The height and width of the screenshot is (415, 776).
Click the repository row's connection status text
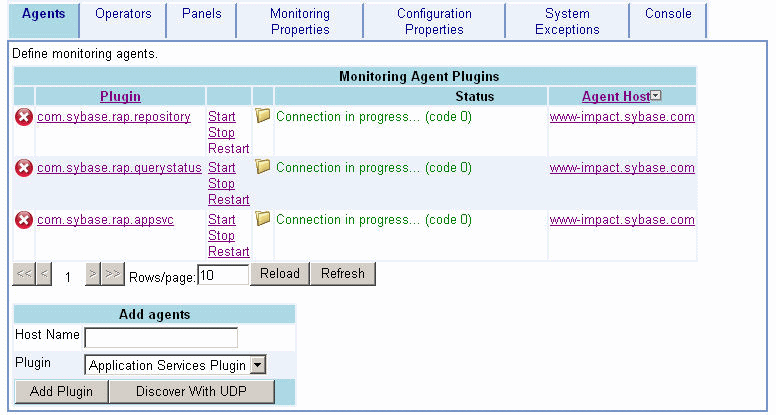point(374,117)
